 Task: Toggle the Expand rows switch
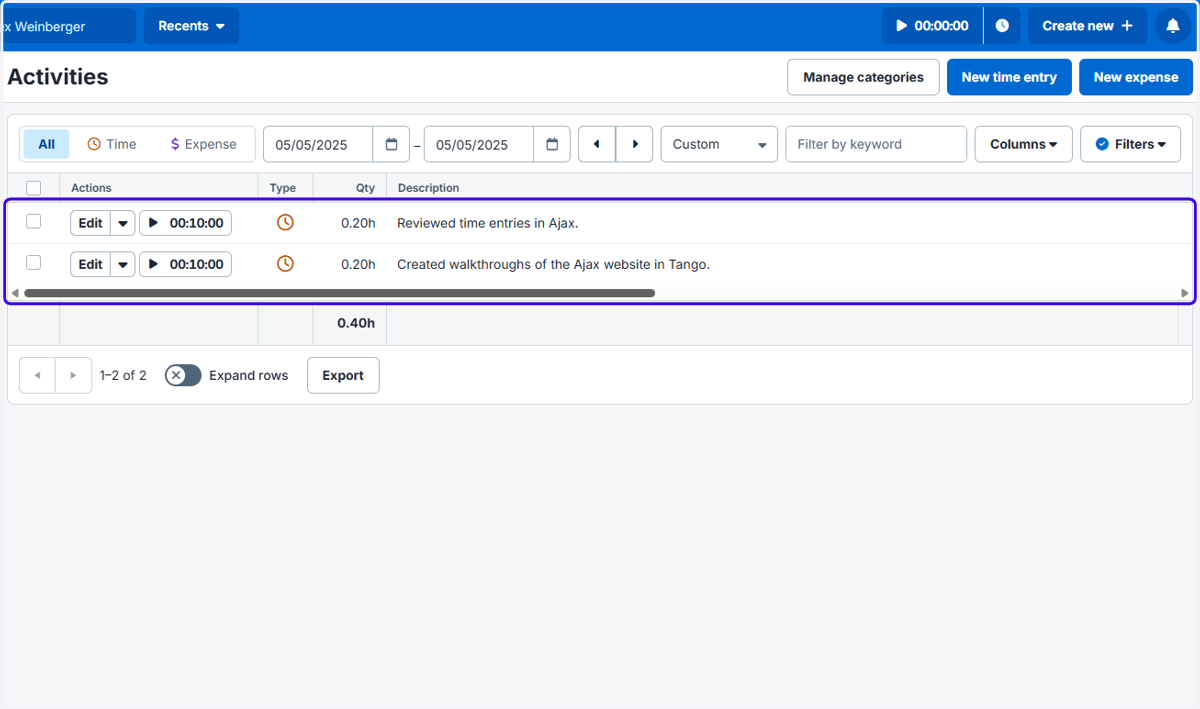coord(183,375)
